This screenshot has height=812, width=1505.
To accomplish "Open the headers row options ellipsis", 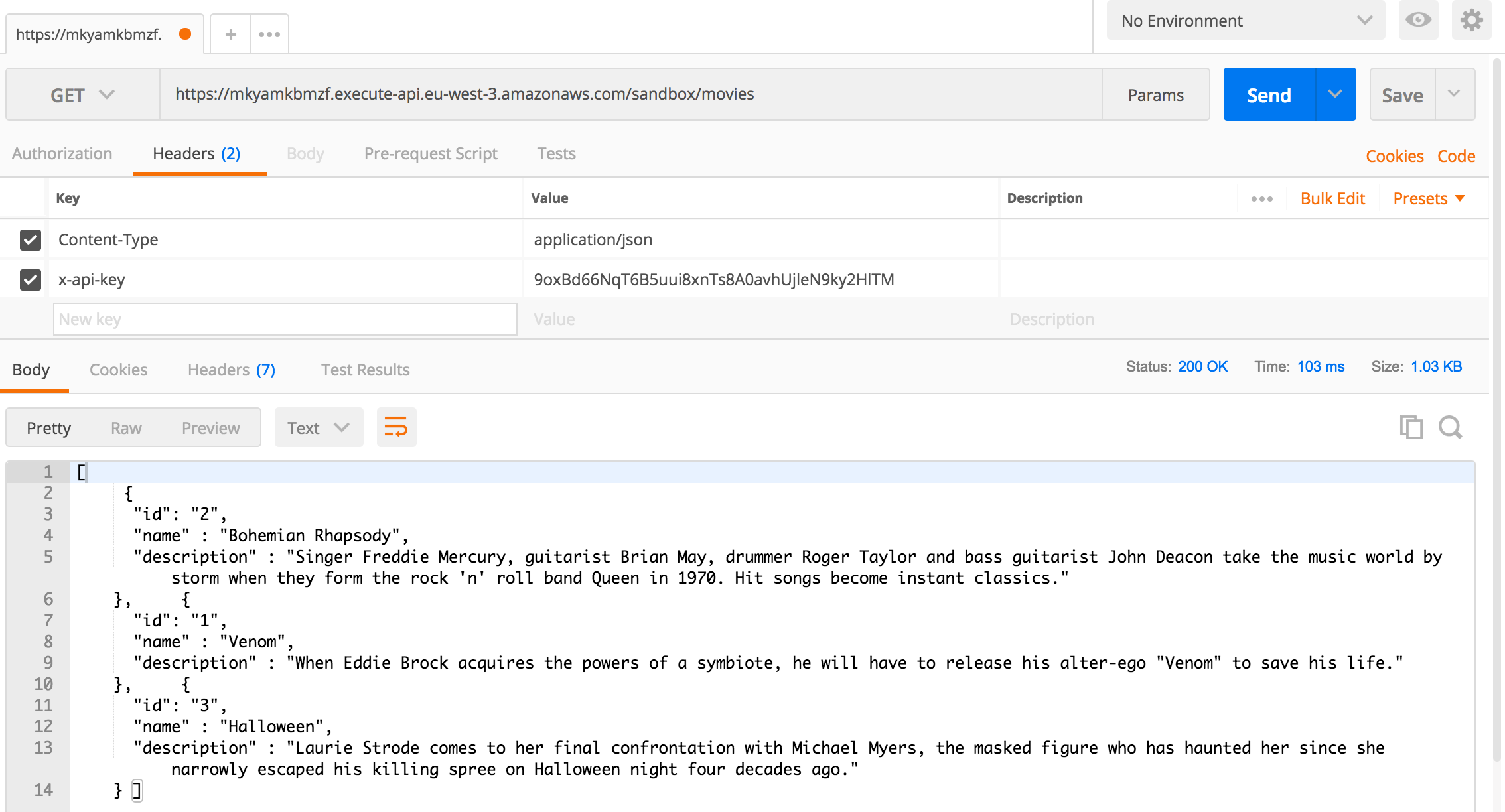I will pyautogui.click(x=1261, y=198).
